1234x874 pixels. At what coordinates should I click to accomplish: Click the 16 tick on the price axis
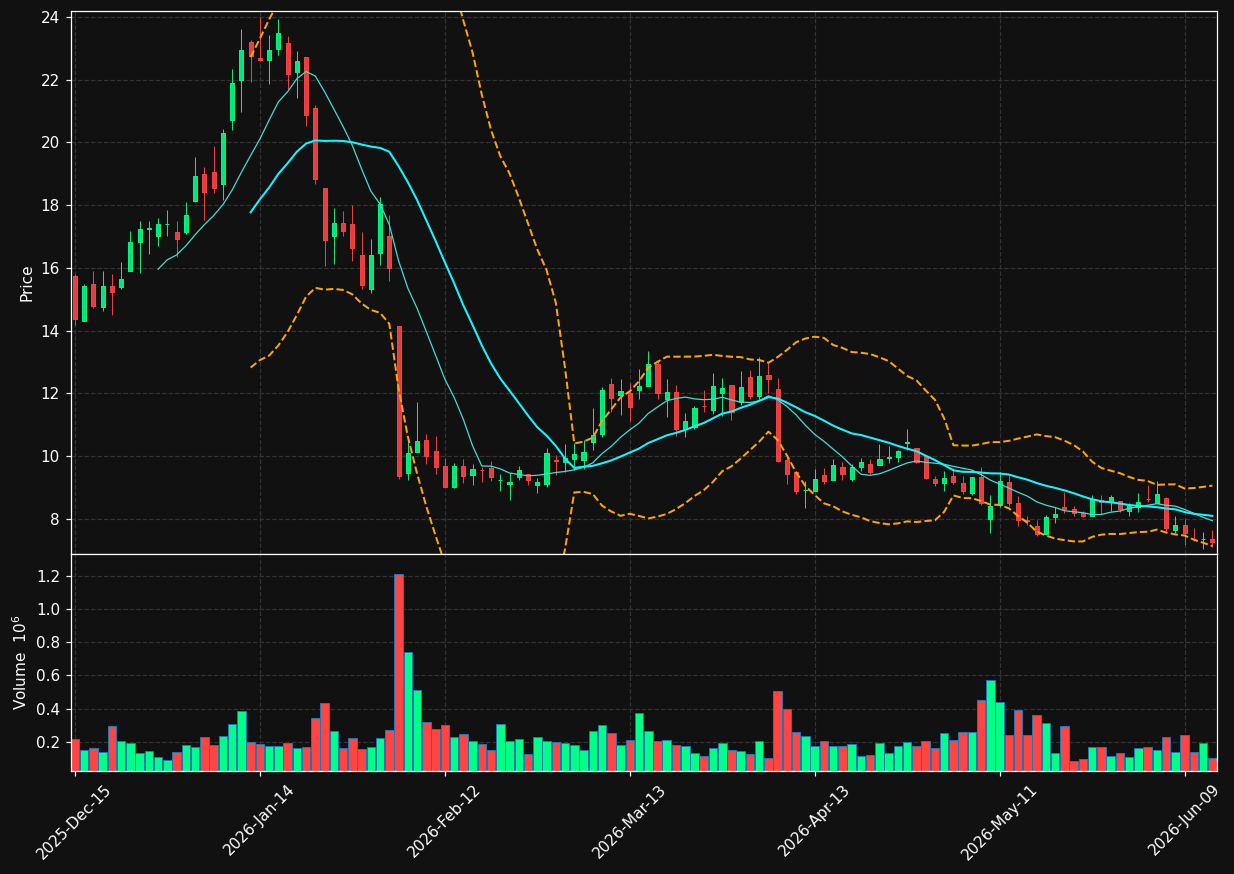pyautogui.click(x=51, y=269)
